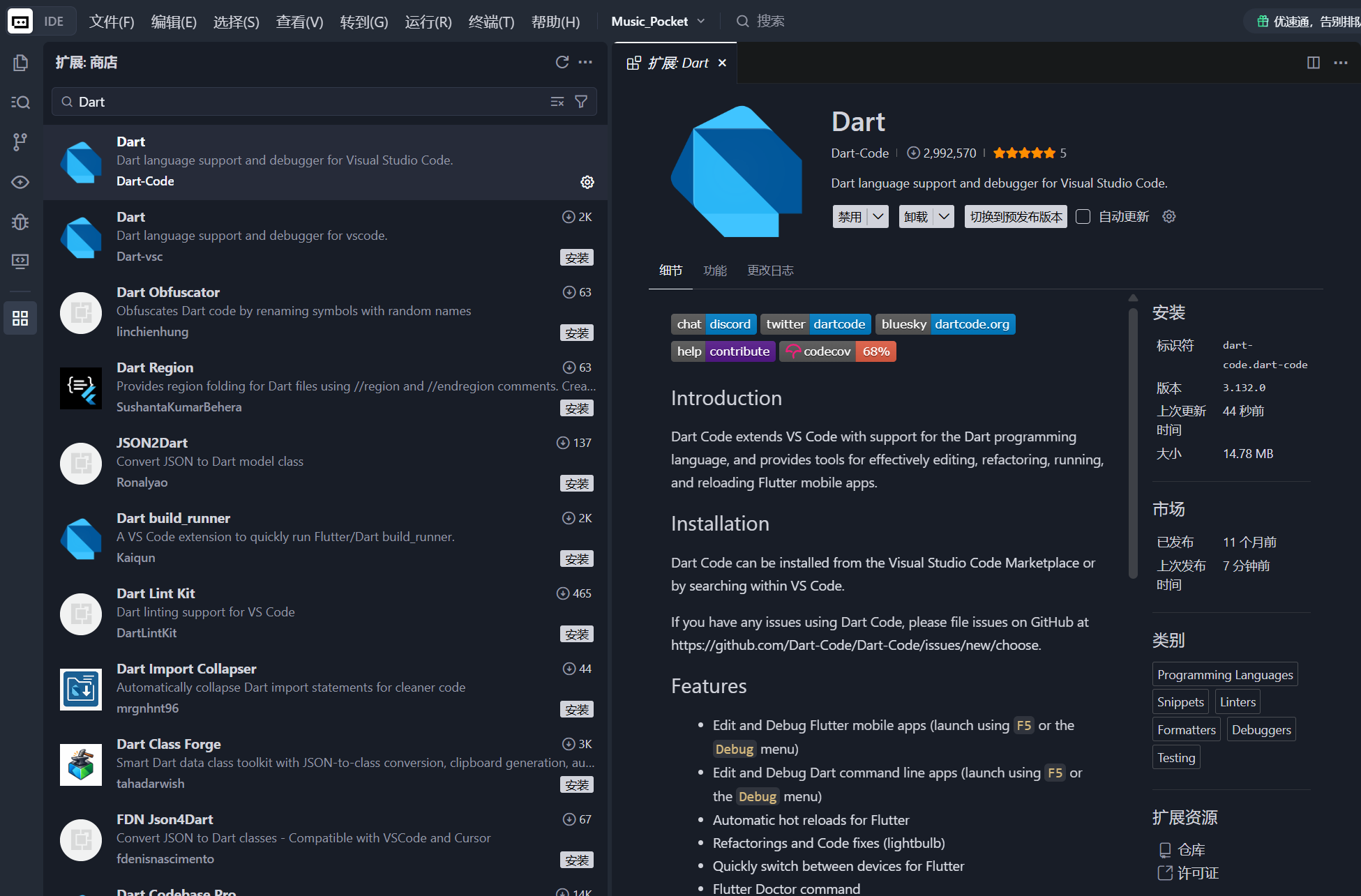Viewport: 1361px width, 896px height.
Task: Open the Remote Explorer monitor icon
Action: coord(20,261)
